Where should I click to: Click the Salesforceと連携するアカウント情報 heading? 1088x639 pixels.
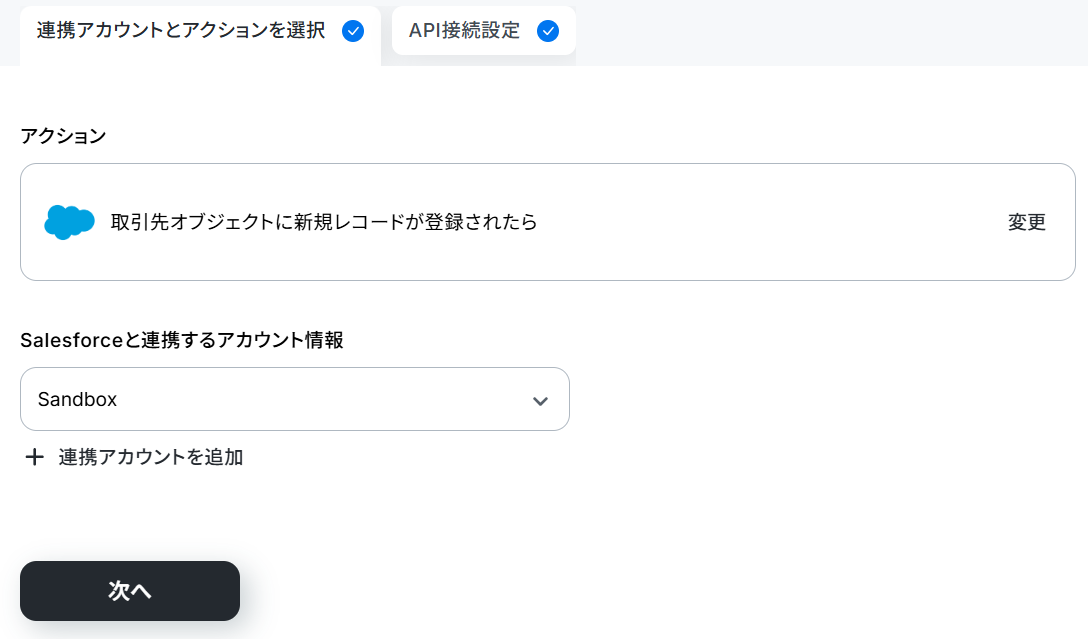[x=182, y=340]
